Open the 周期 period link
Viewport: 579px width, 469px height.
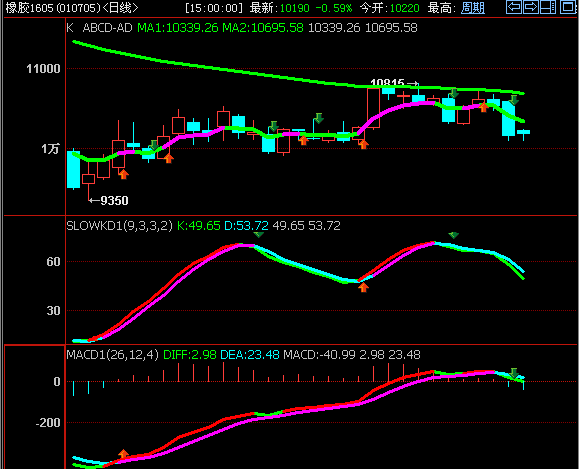(x=473, y=7)
